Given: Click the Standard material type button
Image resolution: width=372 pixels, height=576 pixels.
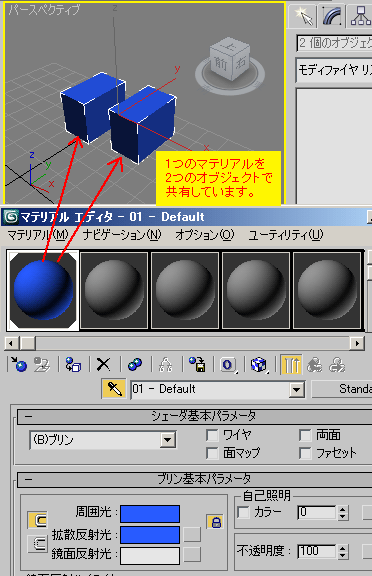Looking at the screenshot, I should [x=342, y=389].
